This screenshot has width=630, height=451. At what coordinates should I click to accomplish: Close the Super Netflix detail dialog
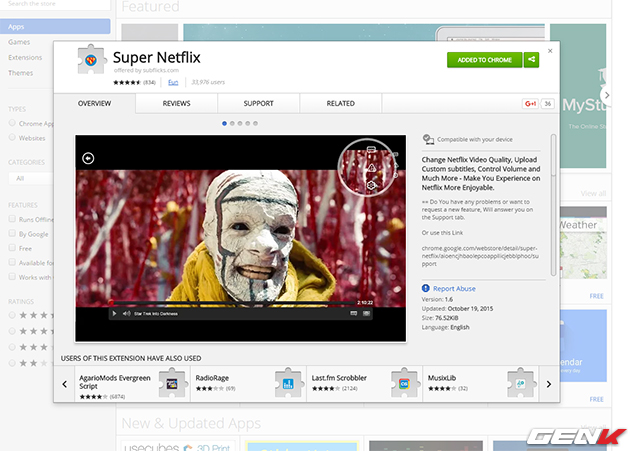point(550,51)
